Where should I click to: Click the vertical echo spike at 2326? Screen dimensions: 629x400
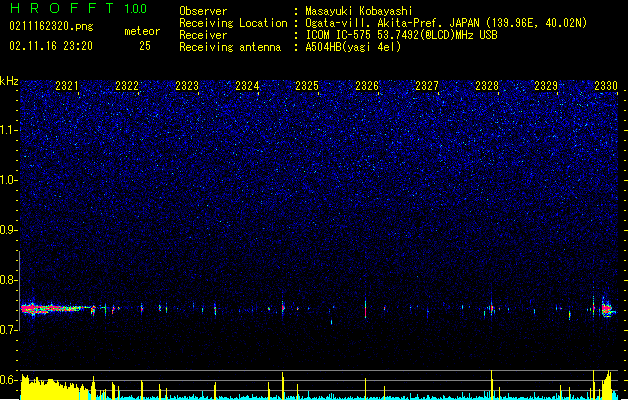point(365,309)
